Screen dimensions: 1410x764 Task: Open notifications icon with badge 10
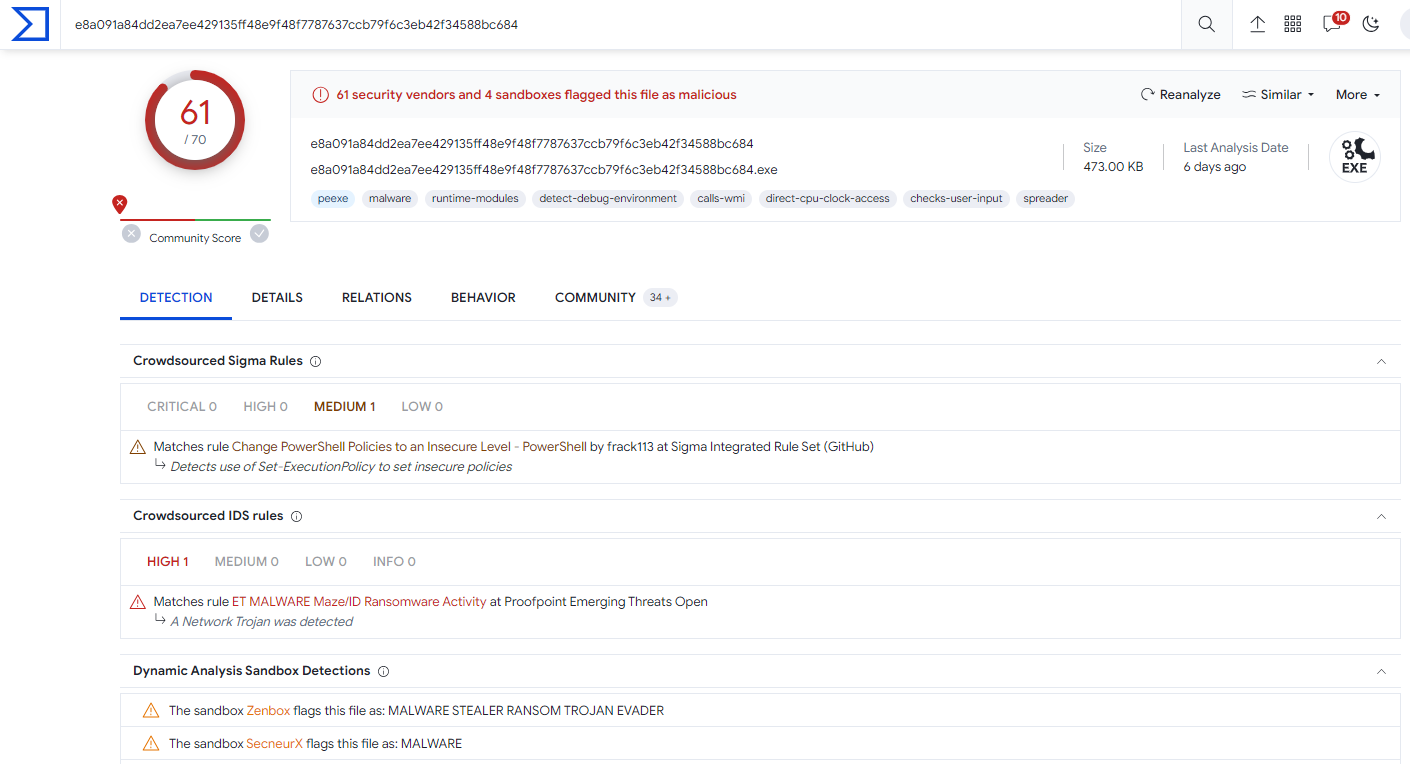[x=1334, y=22]
